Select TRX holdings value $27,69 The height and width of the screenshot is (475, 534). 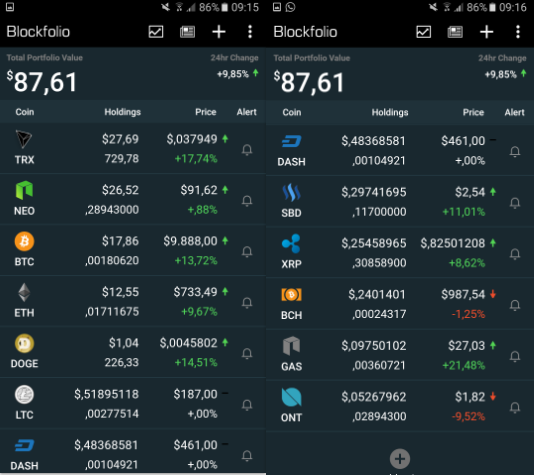pos(121,139)
